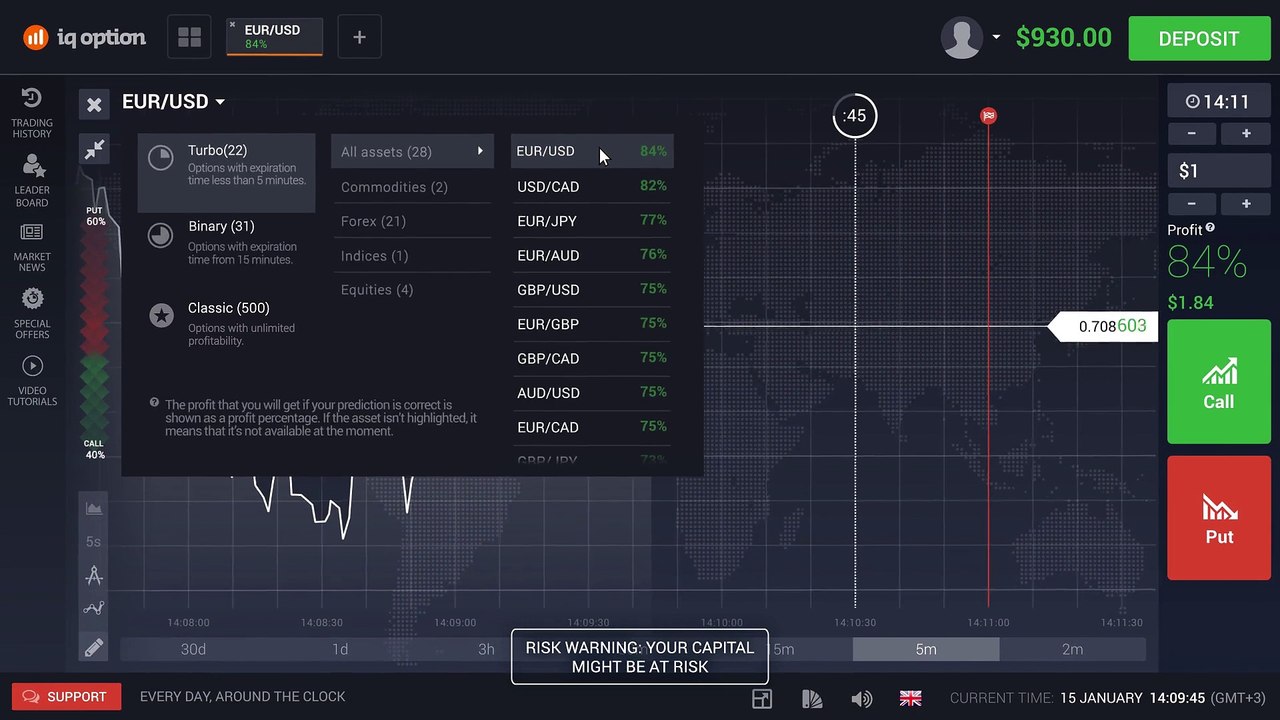
Task: Open the compass drawing tools icon
Action: coord(94,575)
